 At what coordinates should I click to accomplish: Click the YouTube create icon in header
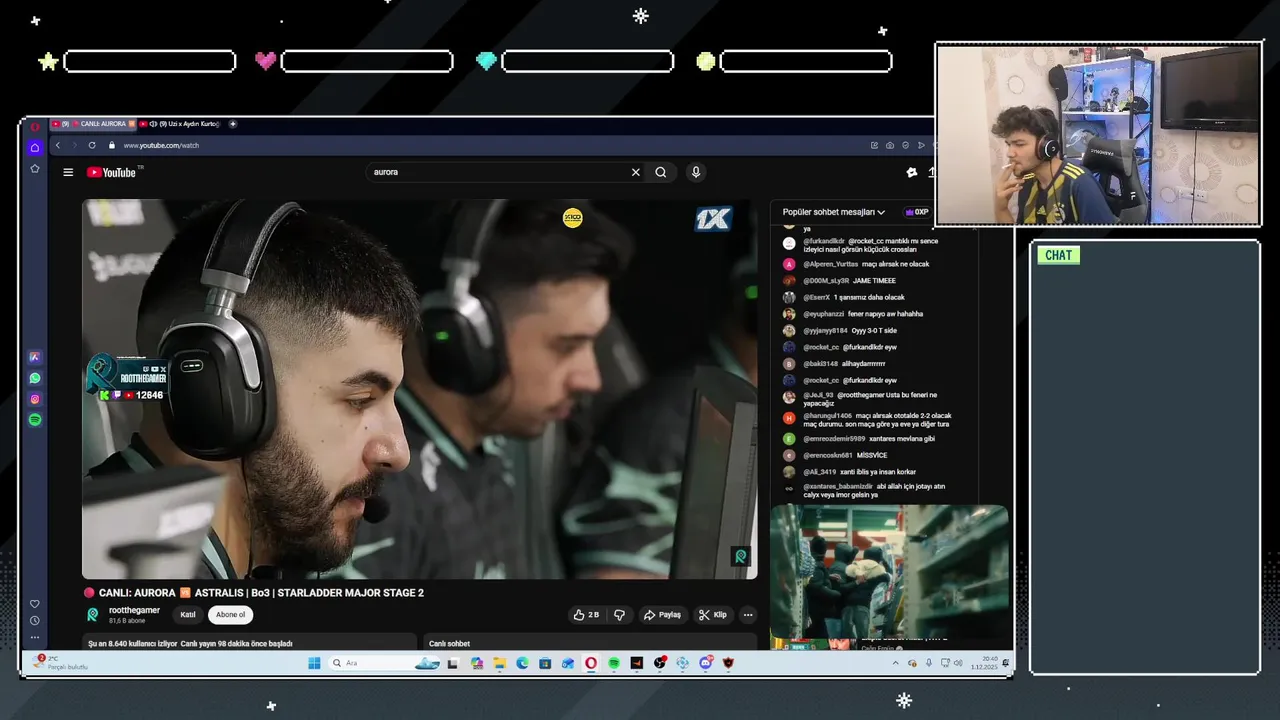pyautogui.click(x=912, y=172)
